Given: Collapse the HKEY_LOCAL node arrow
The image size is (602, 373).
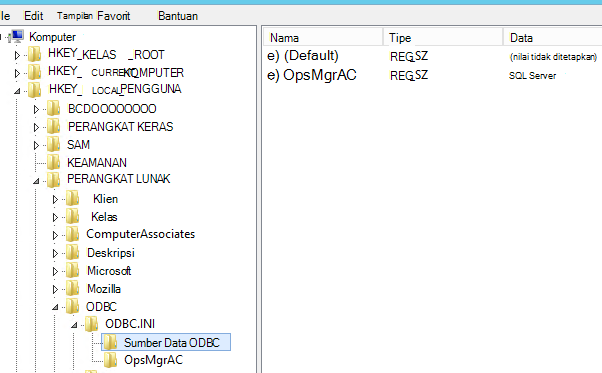Looking at the screenshot, I should point(17,91).
